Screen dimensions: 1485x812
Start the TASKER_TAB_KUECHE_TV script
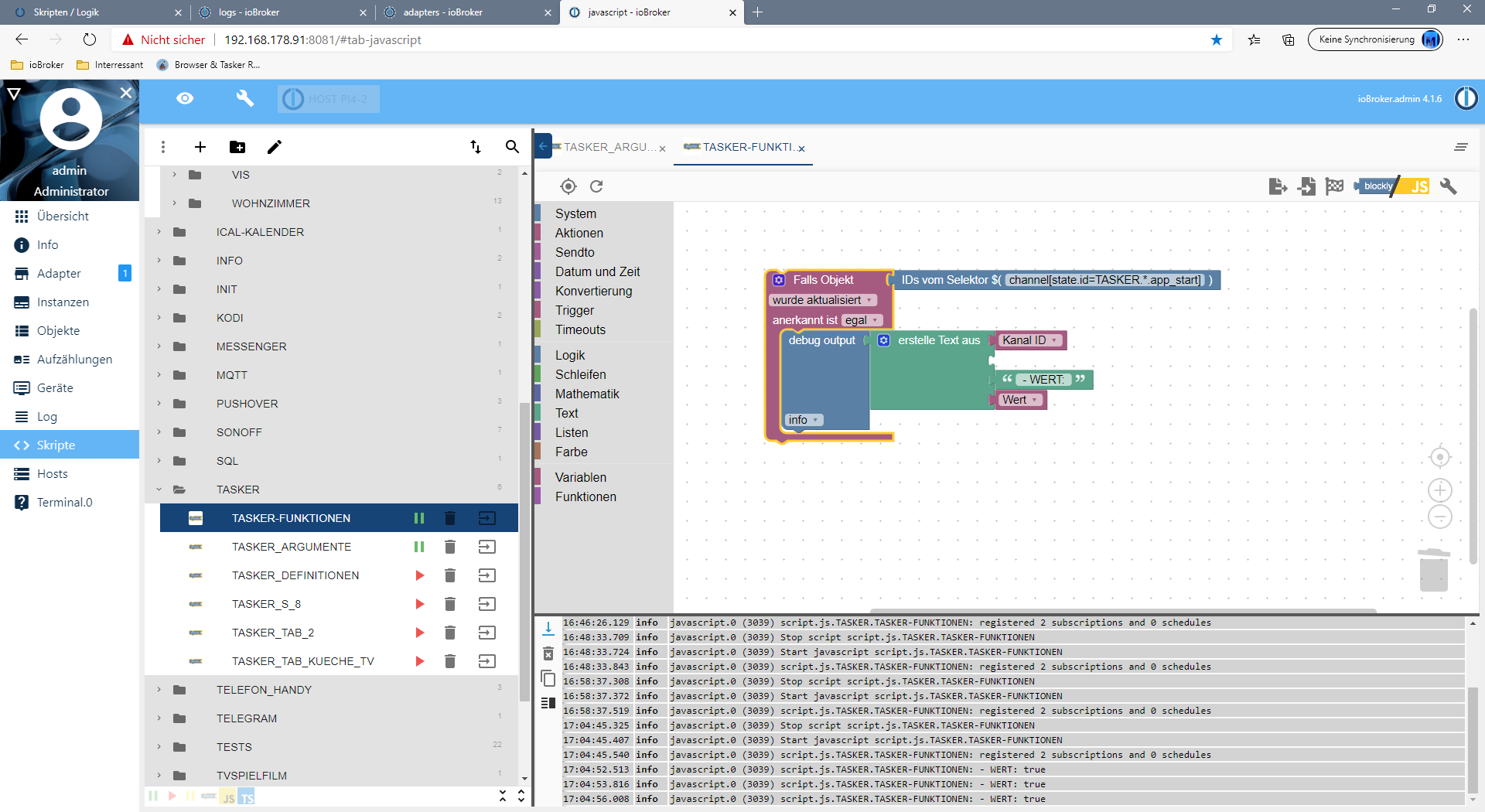coord(420,661)
